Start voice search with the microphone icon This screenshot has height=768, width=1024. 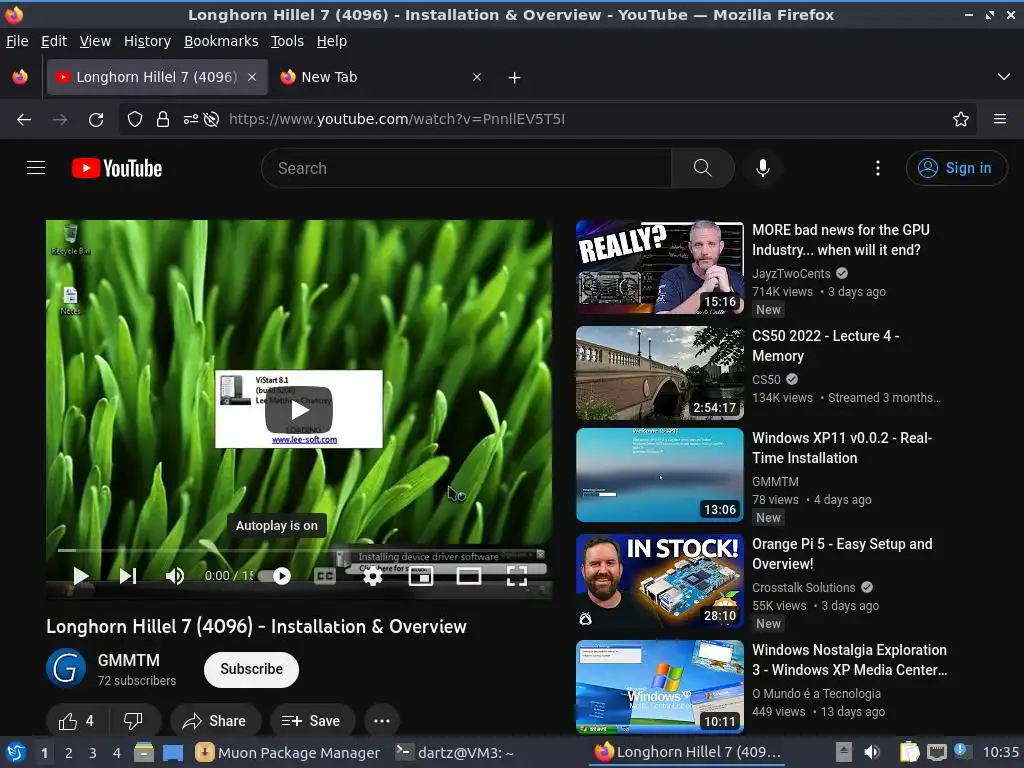[762, 168]
